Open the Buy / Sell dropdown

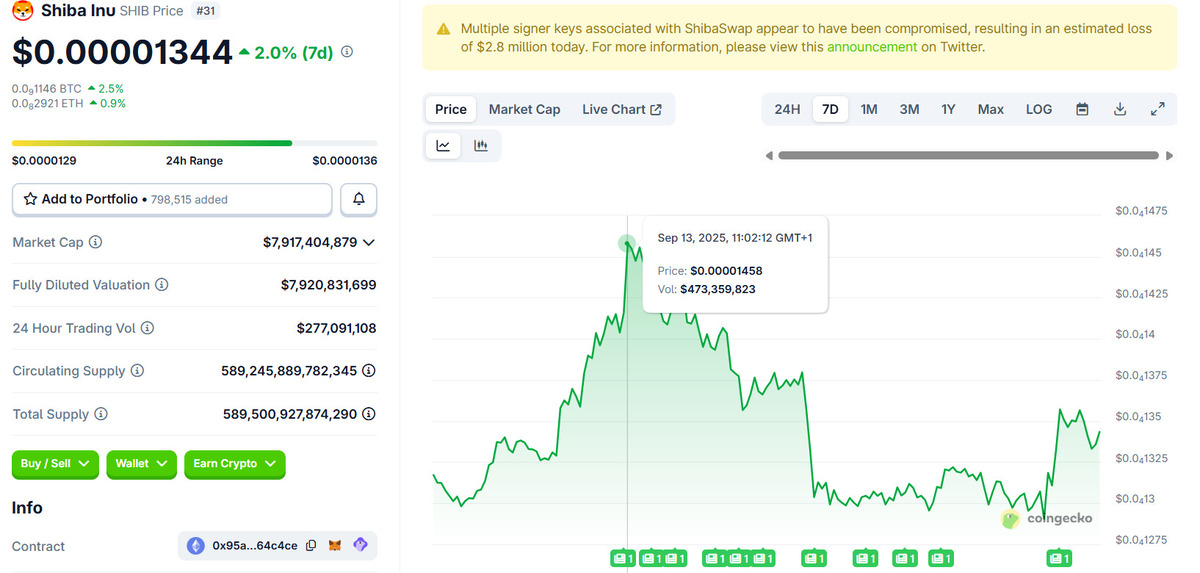point(55,464)
